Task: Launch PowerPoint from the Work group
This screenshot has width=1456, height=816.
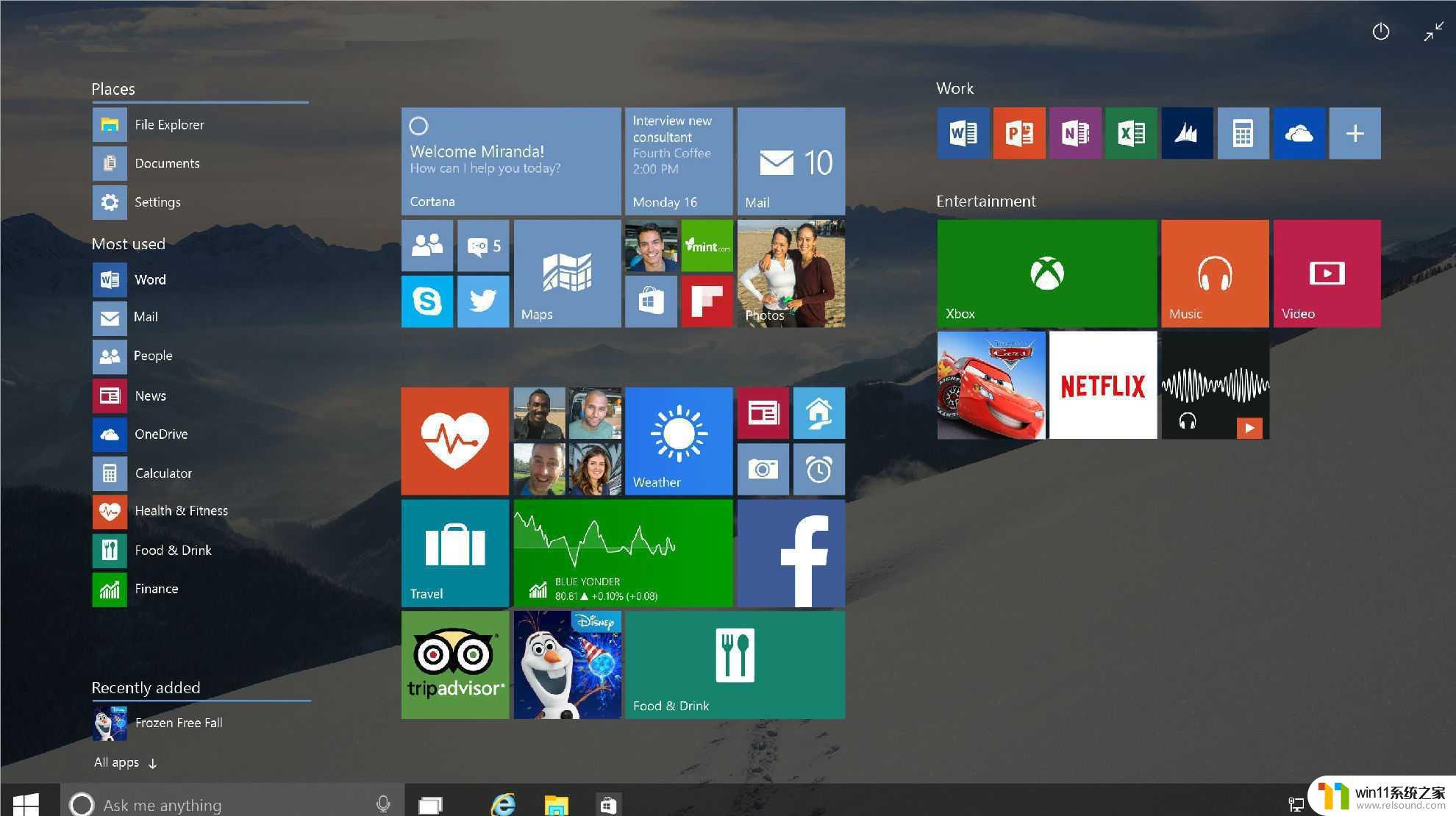Action: pyautogui.click(x=1019, y=133)
